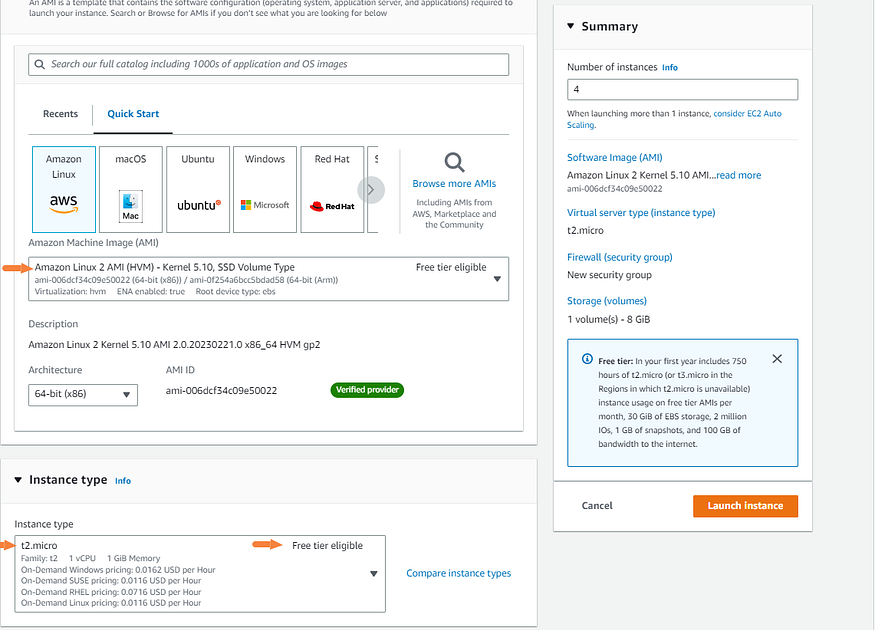Select the Ubuntu AMI tile
875x630 pixels.
[198, 189]
